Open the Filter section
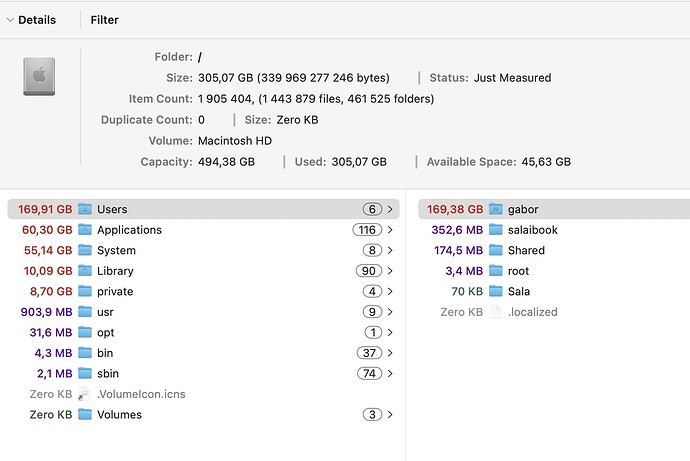690x461 pixels. pyautogui.click(x=104, y=20)
